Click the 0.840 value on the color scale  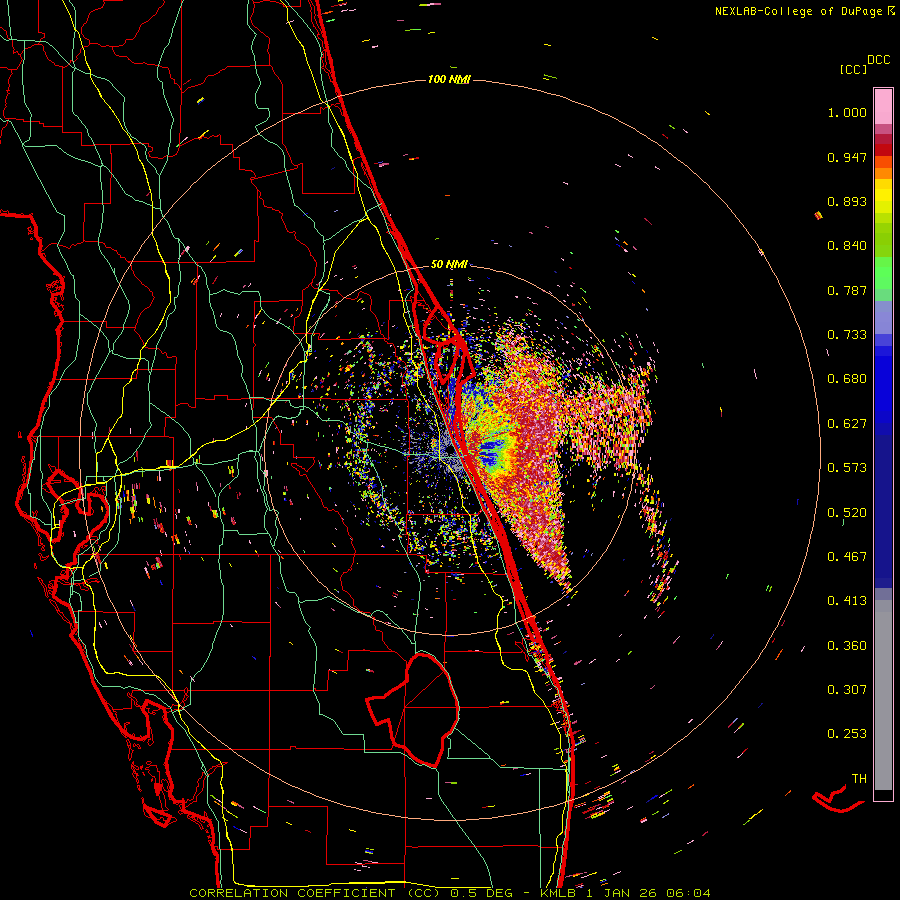pyautogui.click(x=847, y=246)
